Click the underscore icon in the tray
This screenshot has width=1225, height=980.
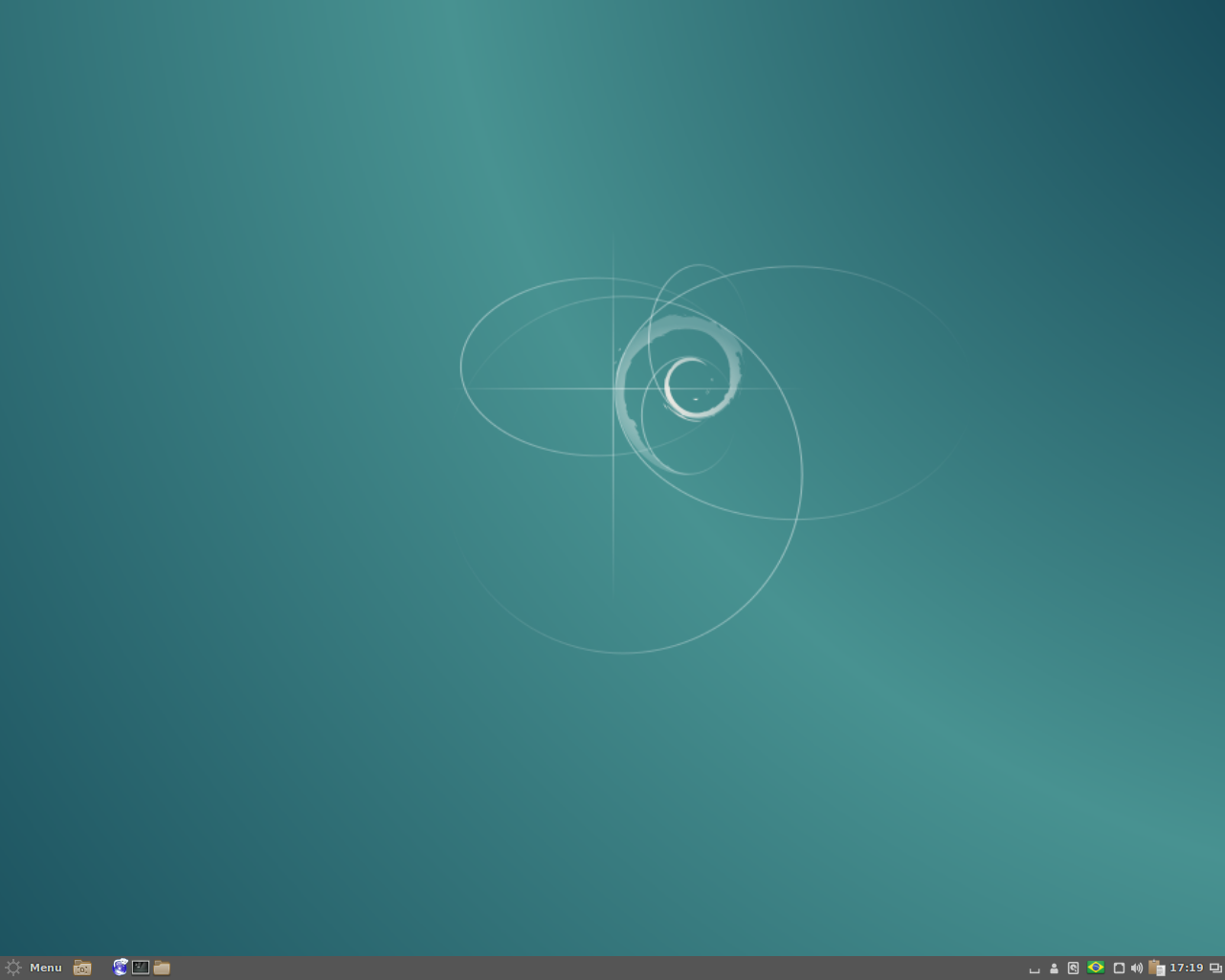point(1034,969)
